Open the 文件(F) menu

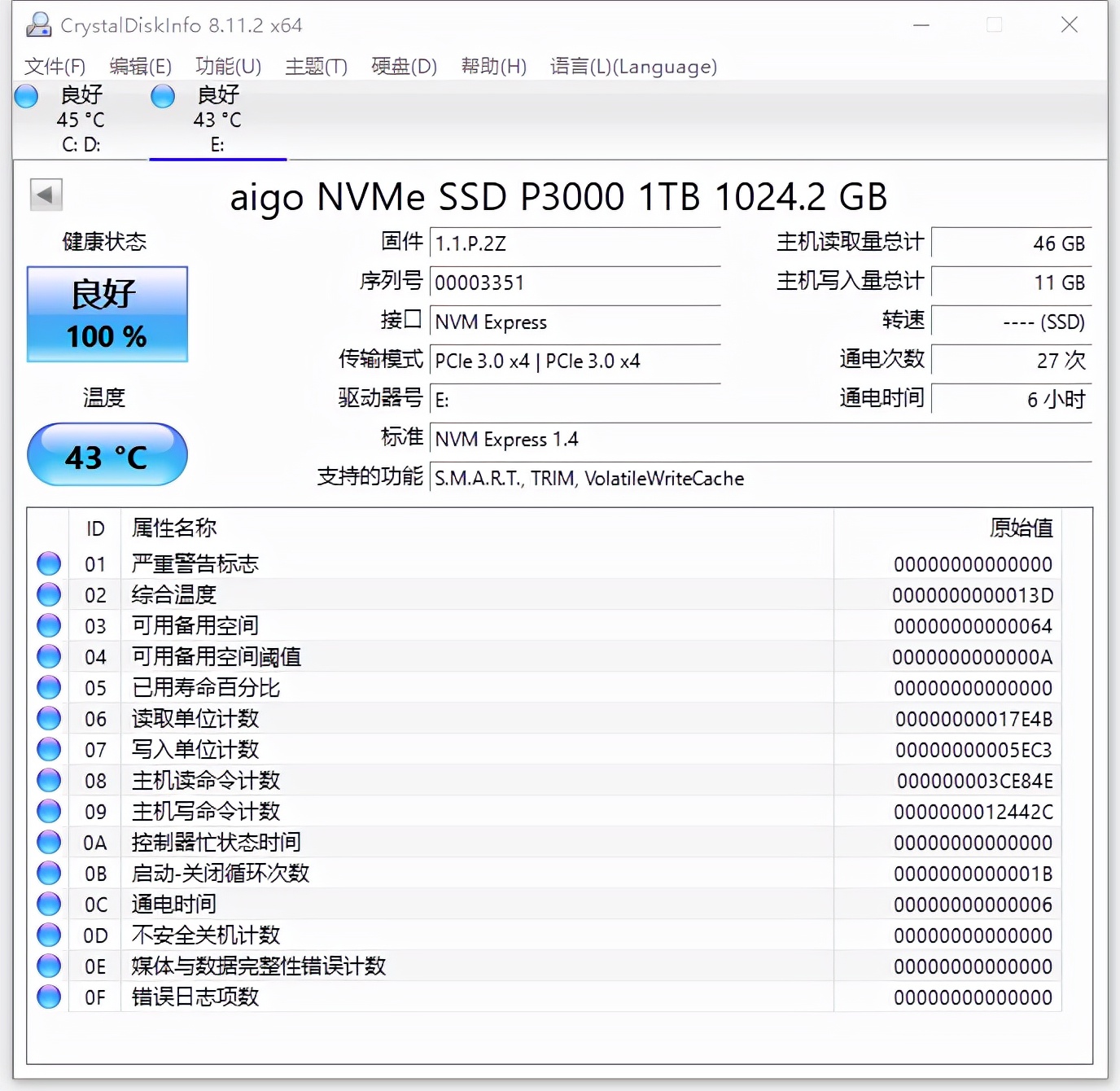click(x=55, y=67)
